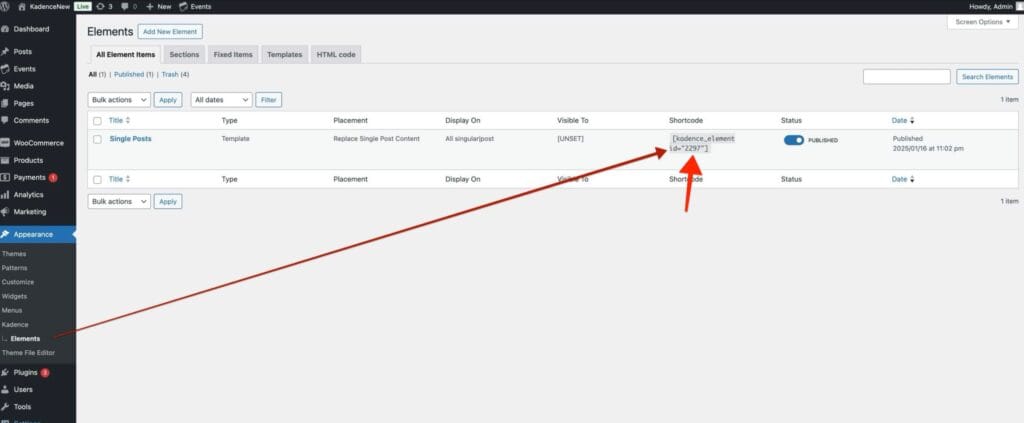Open the top Bulk actions dropdown
The width and height of the screenshot is (1024, 423).
[x=119, y=100]
